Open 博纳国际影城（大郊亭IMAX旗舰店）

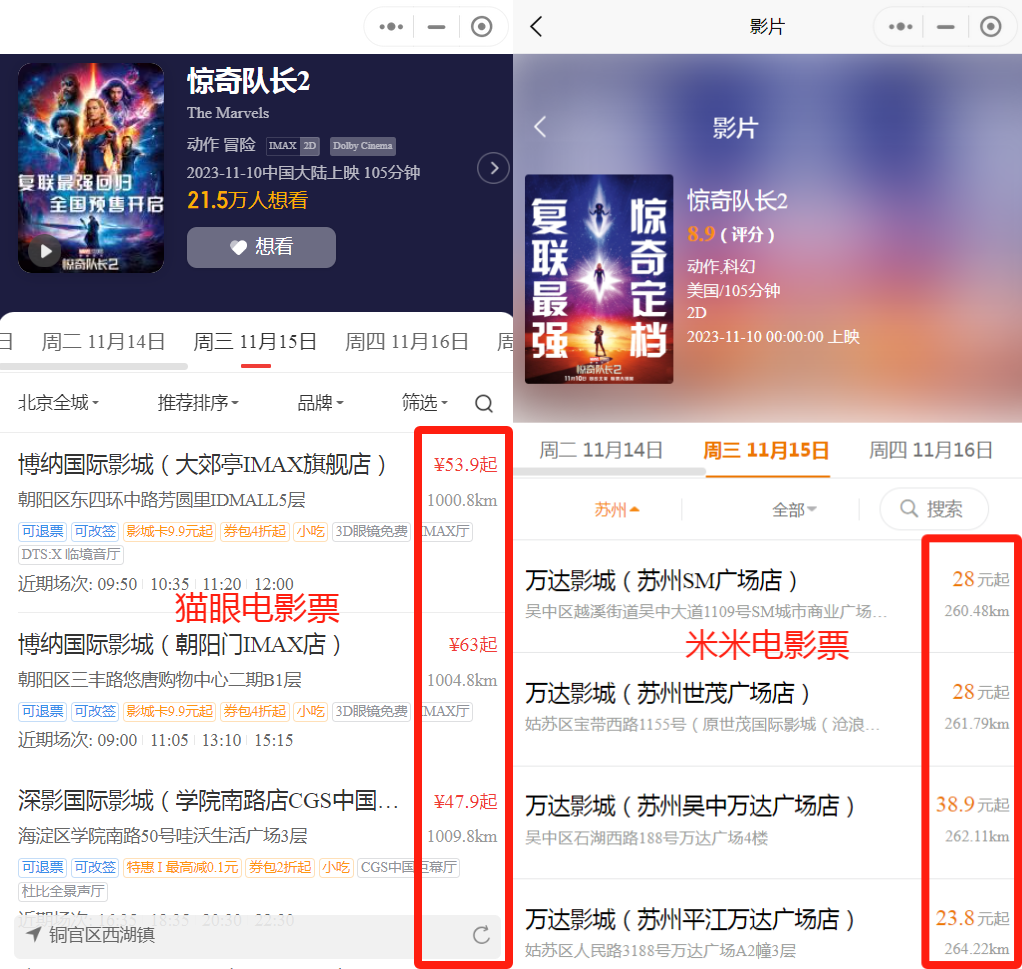202,465
